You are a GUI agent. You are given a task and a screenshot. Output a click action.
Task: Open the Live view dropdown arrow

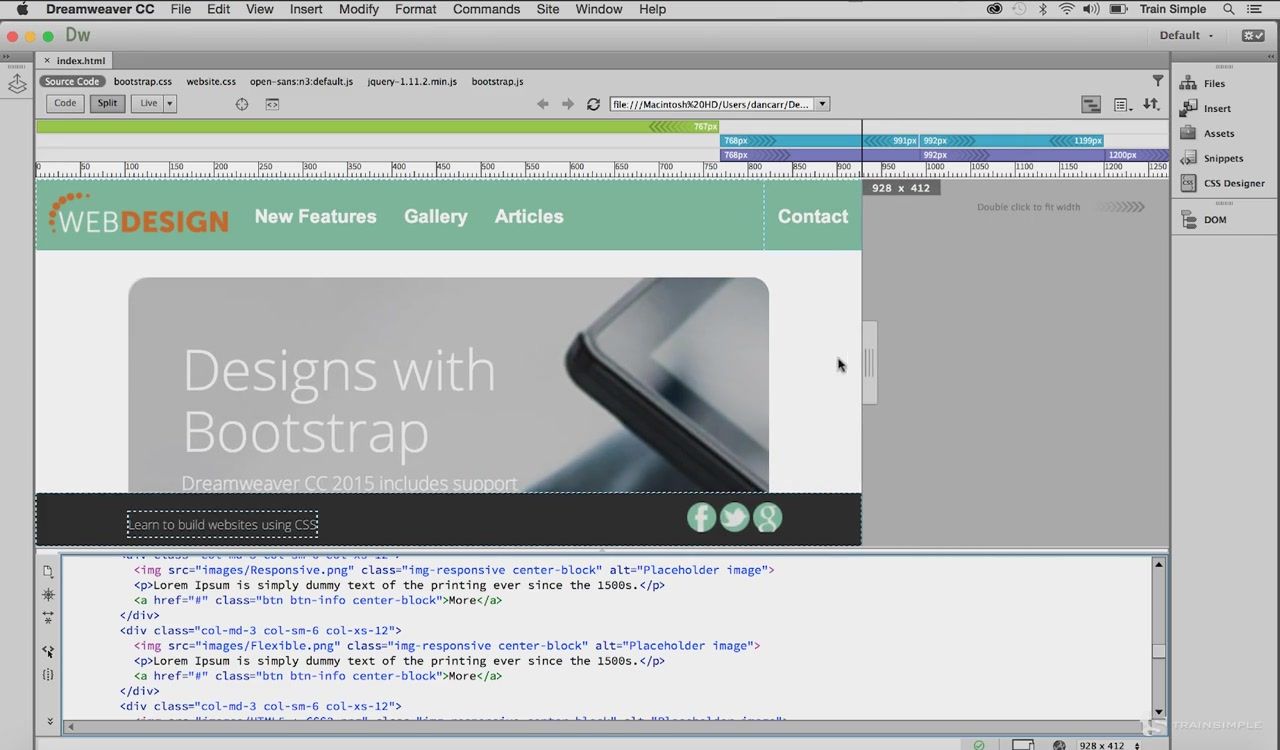tap(170, 103)
